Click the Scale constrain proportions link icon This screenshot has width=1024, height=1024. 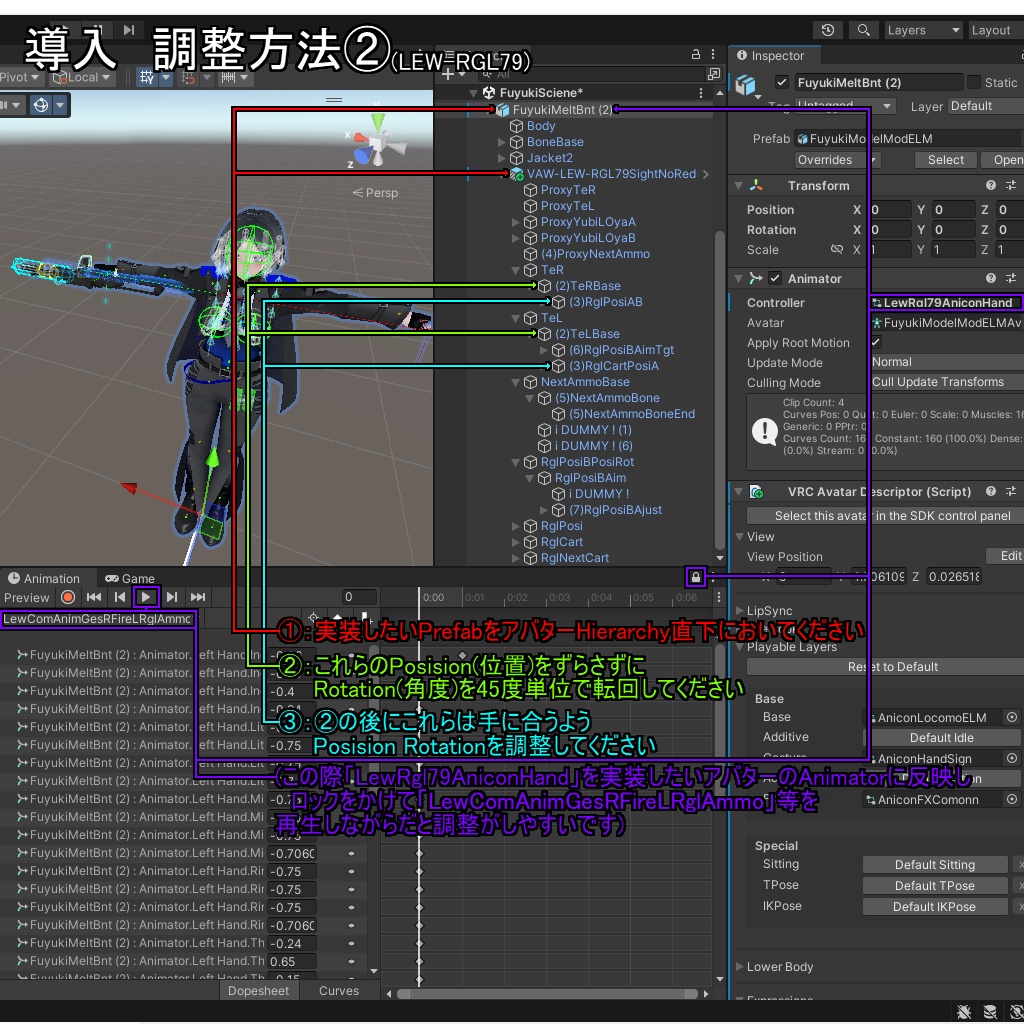[x=837, y=249]
